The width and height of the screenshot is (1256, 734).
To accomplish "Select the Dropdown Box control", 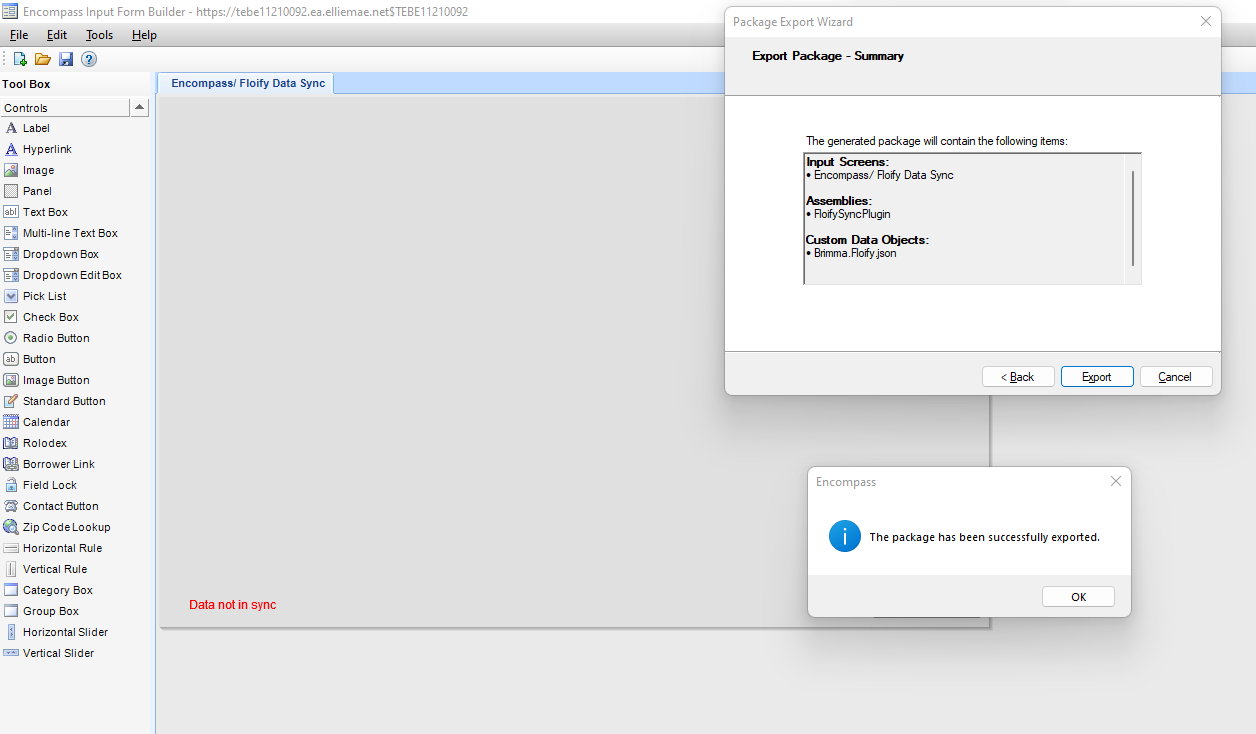I will click(x=60, y=254).
